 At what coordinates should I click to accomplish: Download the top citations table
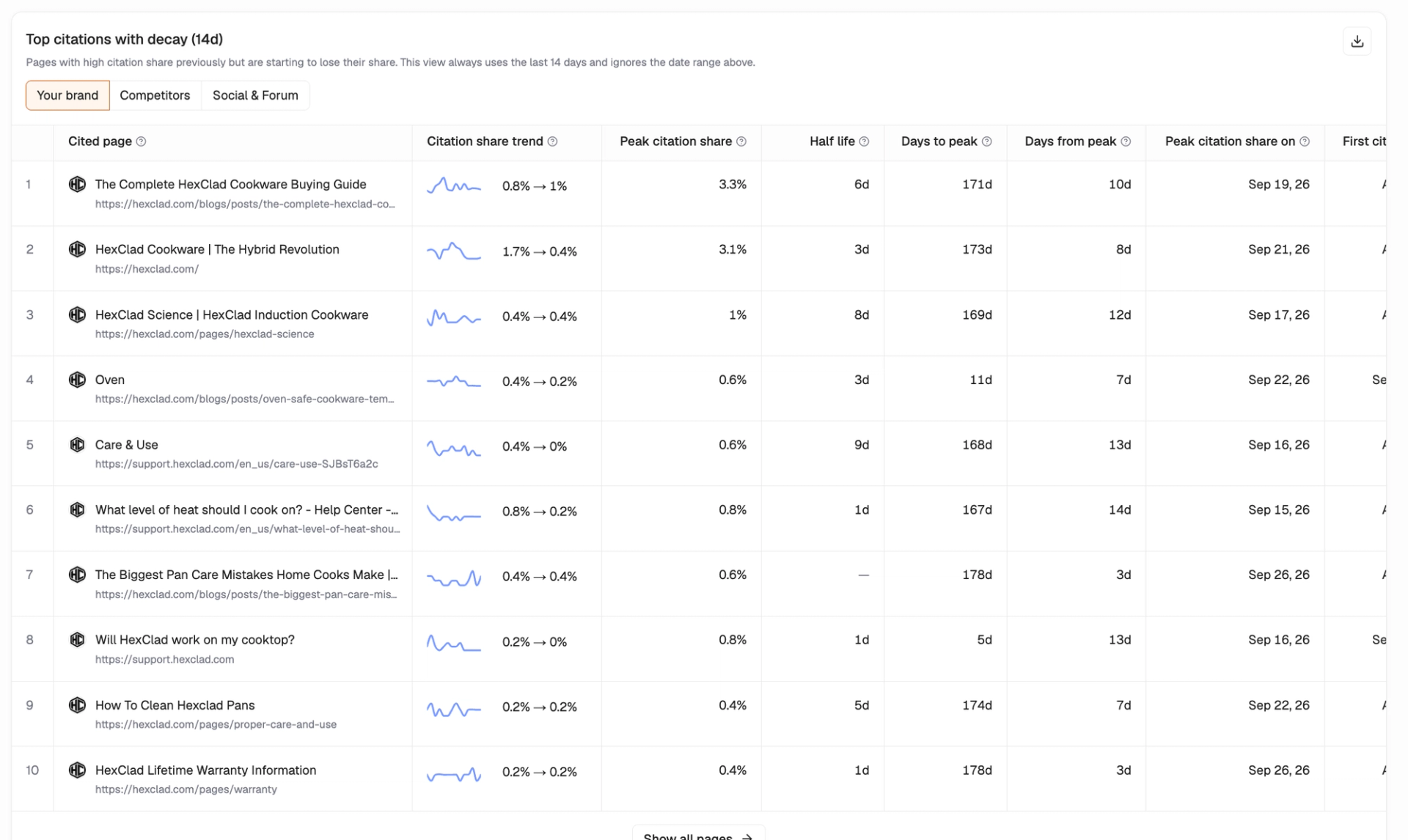tap(1357, 41)
